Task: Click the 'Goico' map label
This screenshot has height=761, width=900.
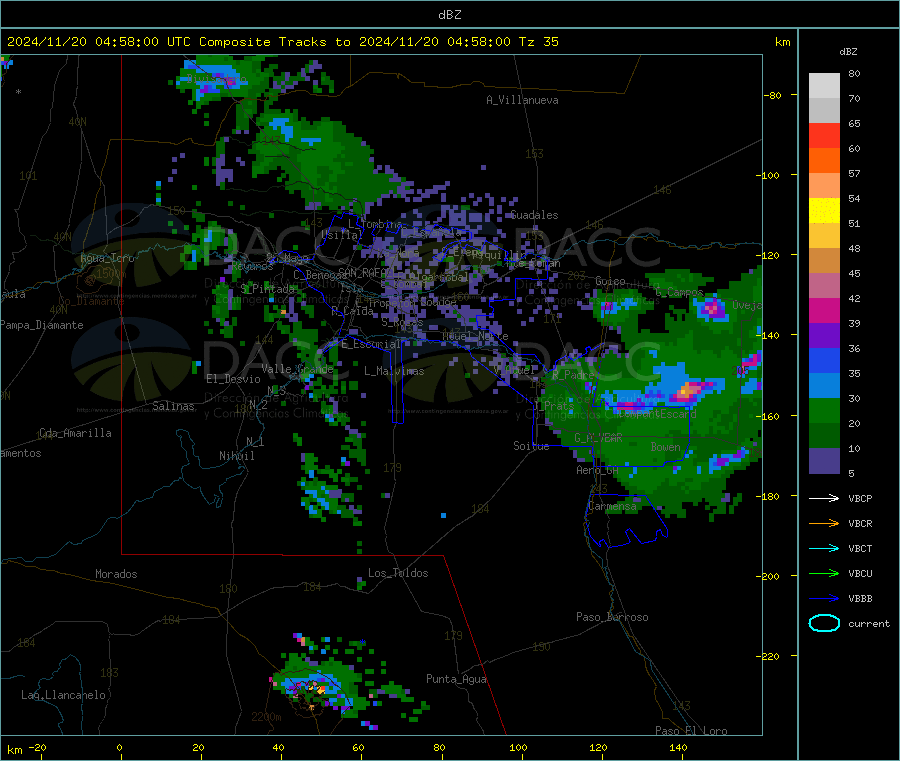Action: 610,281
